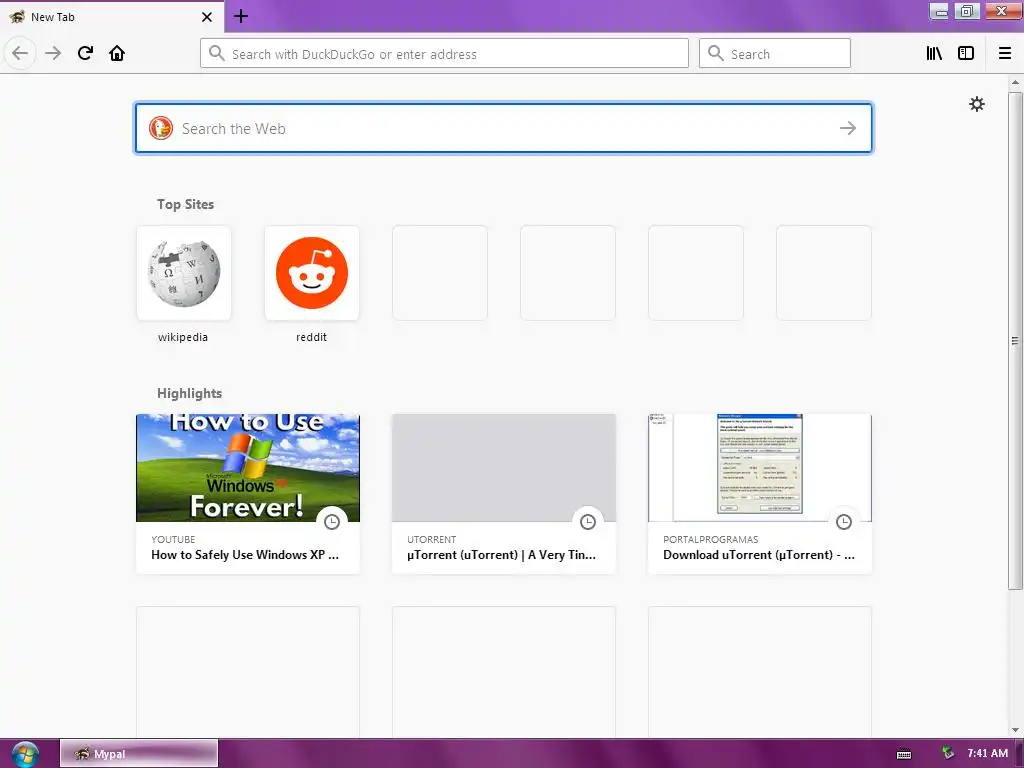Click the DuckDuckGo logo icon
Viewport: 1024px width, 768px height.
[x=161, y=128]
